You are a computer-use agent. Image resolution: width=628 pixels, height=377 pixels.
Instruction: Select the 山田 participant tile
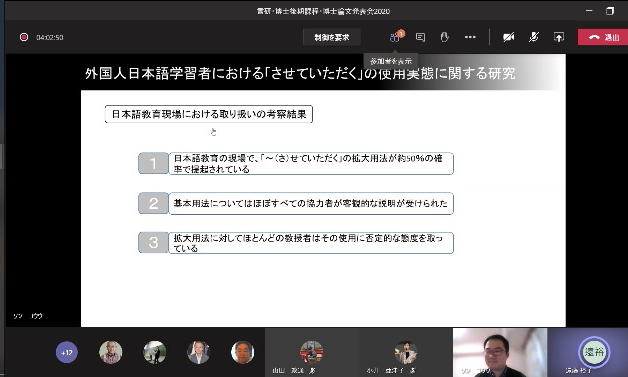tap(311, 353)
